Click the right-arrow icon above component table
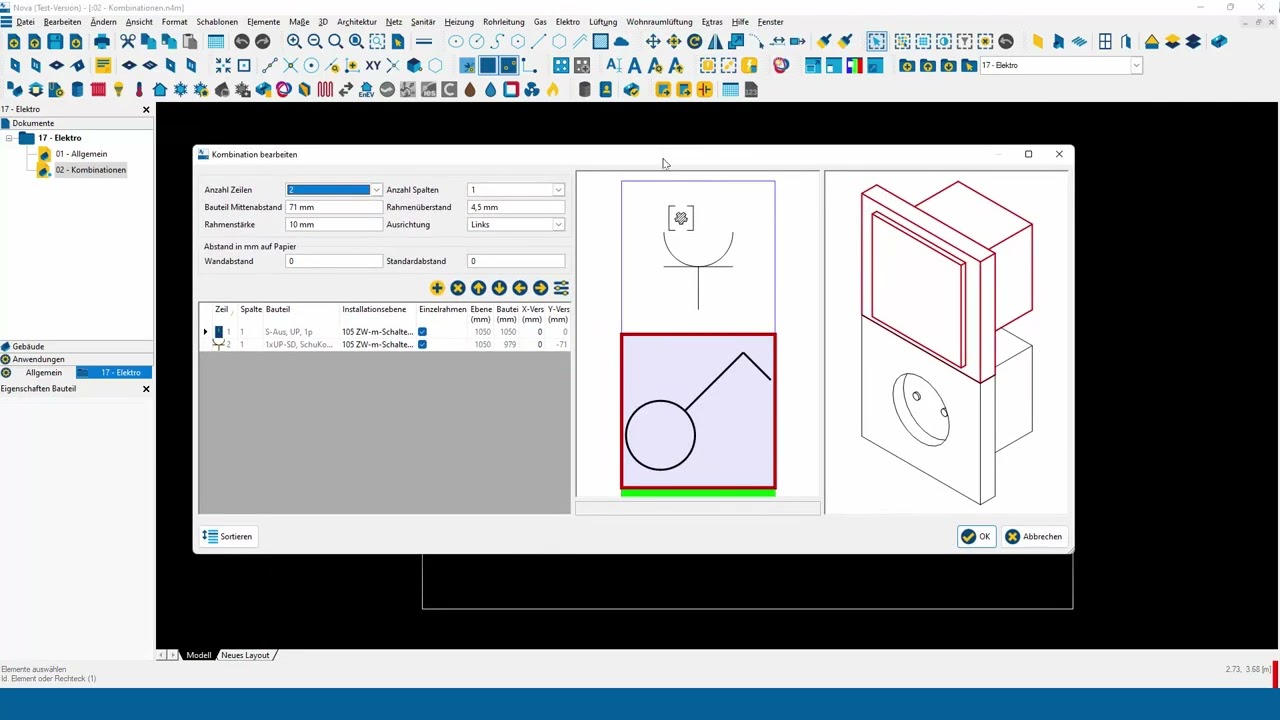 [540, 288]
